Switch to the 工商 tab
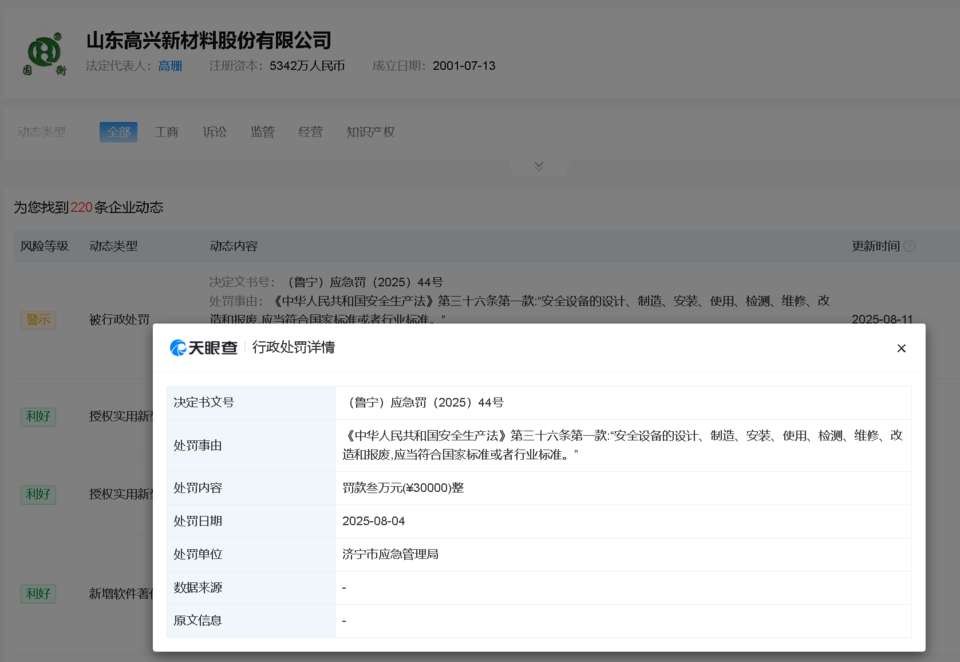Image resolution: width=960 pixels, height=662 pixels. pyautogui.click(x=167, y=132)
